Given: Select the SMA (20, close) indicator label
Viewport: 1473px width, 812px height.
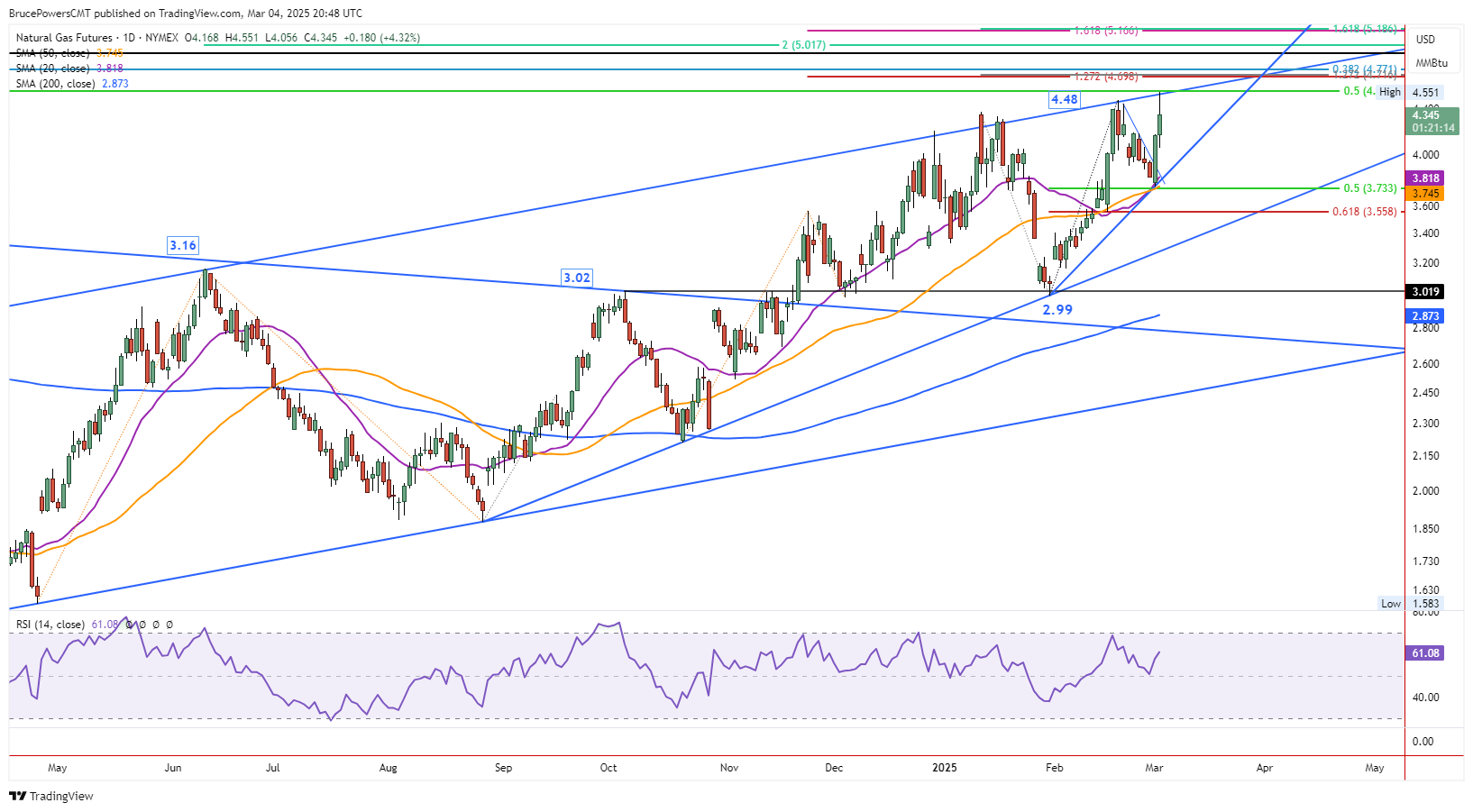Looking at the screenshot, I should [52, 68].
